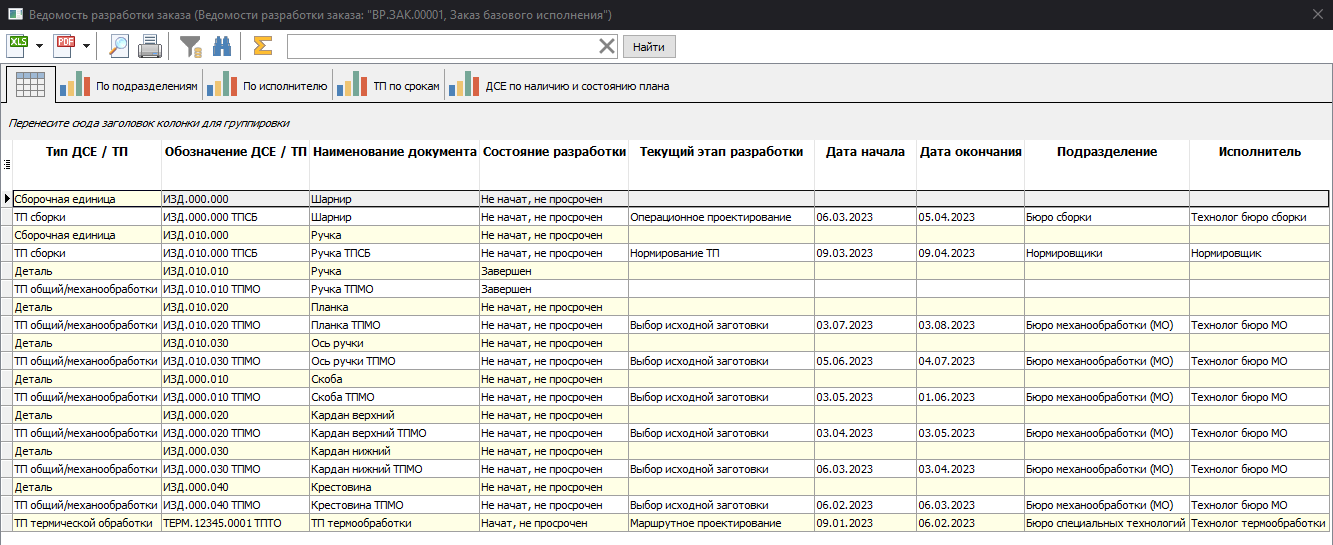
Task: Sort by 'Дата начала' column header
Action: (x=865, y=152)
